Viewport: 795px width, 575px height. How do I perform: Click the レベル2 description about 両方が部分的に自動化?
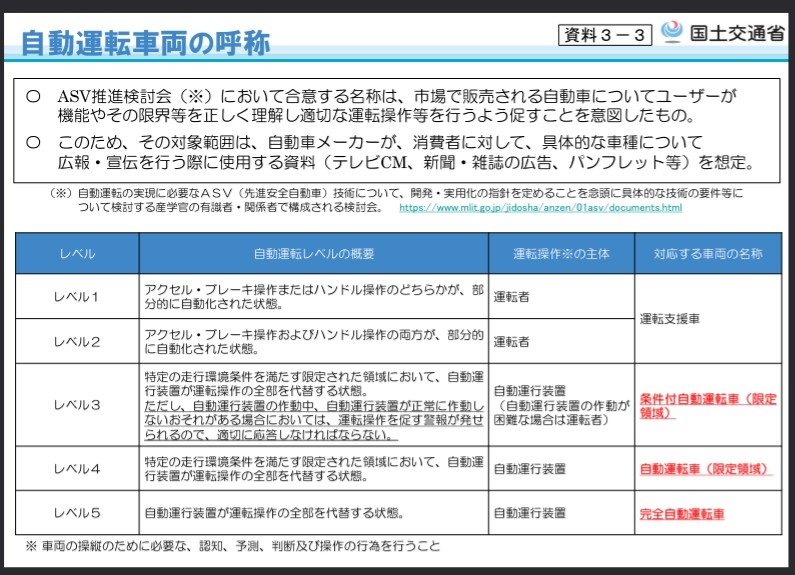314,341
